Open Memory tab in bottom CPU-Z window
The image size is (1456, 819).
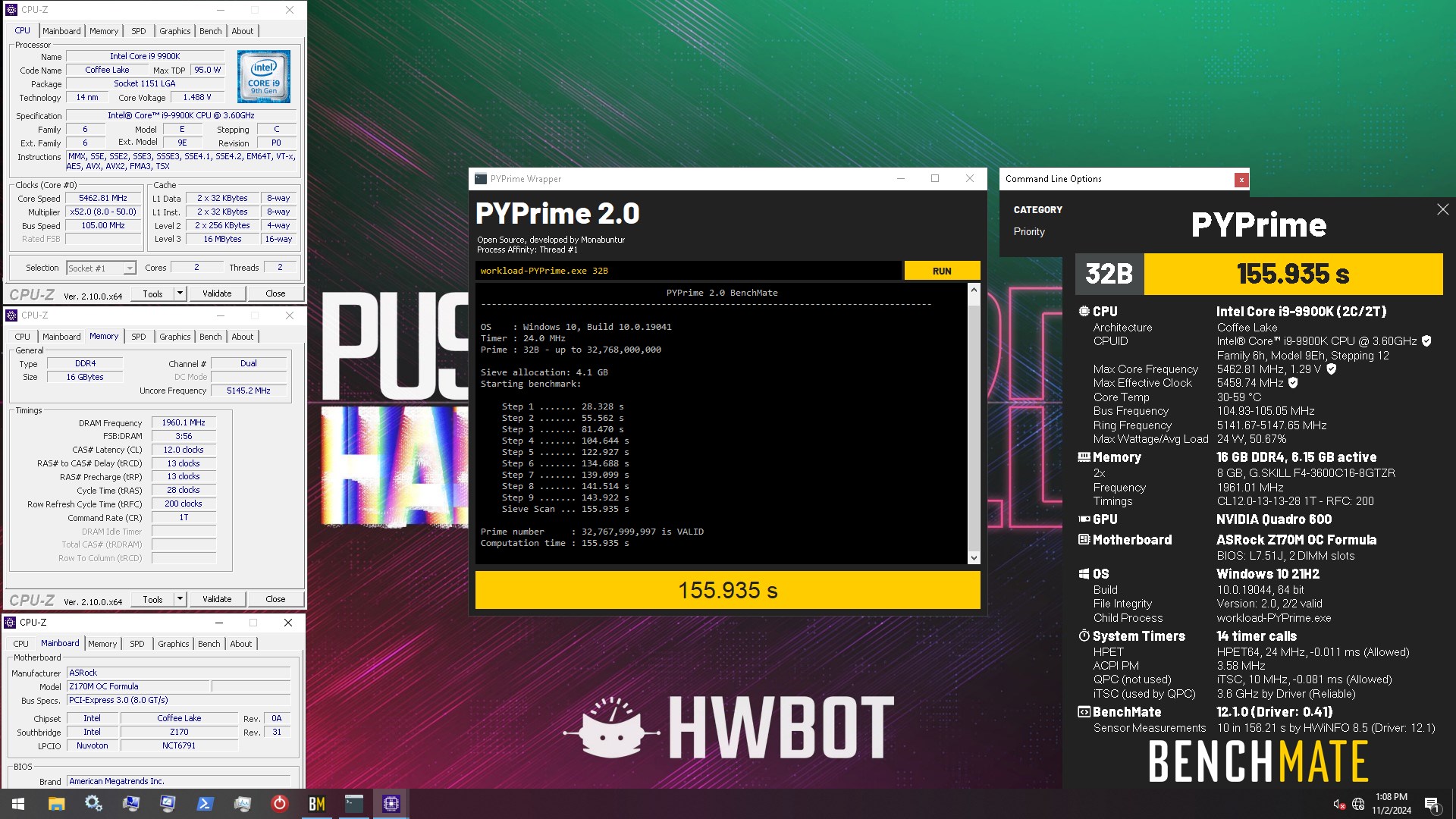[102, 644]
